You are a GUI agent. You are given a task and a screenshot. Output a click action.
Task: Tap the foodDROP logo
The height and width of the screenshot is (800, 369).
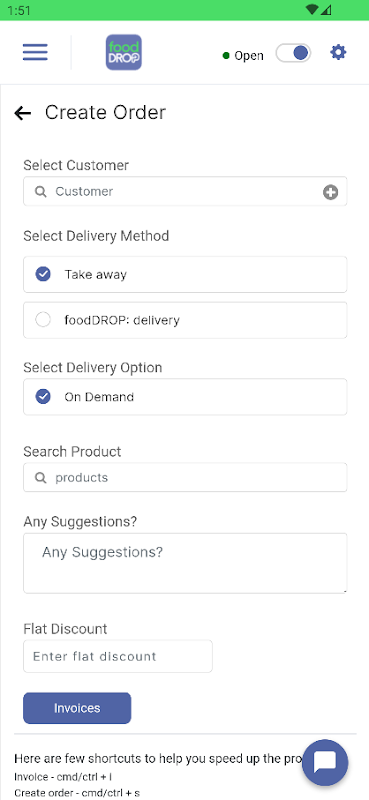click(x=124, y=52)
